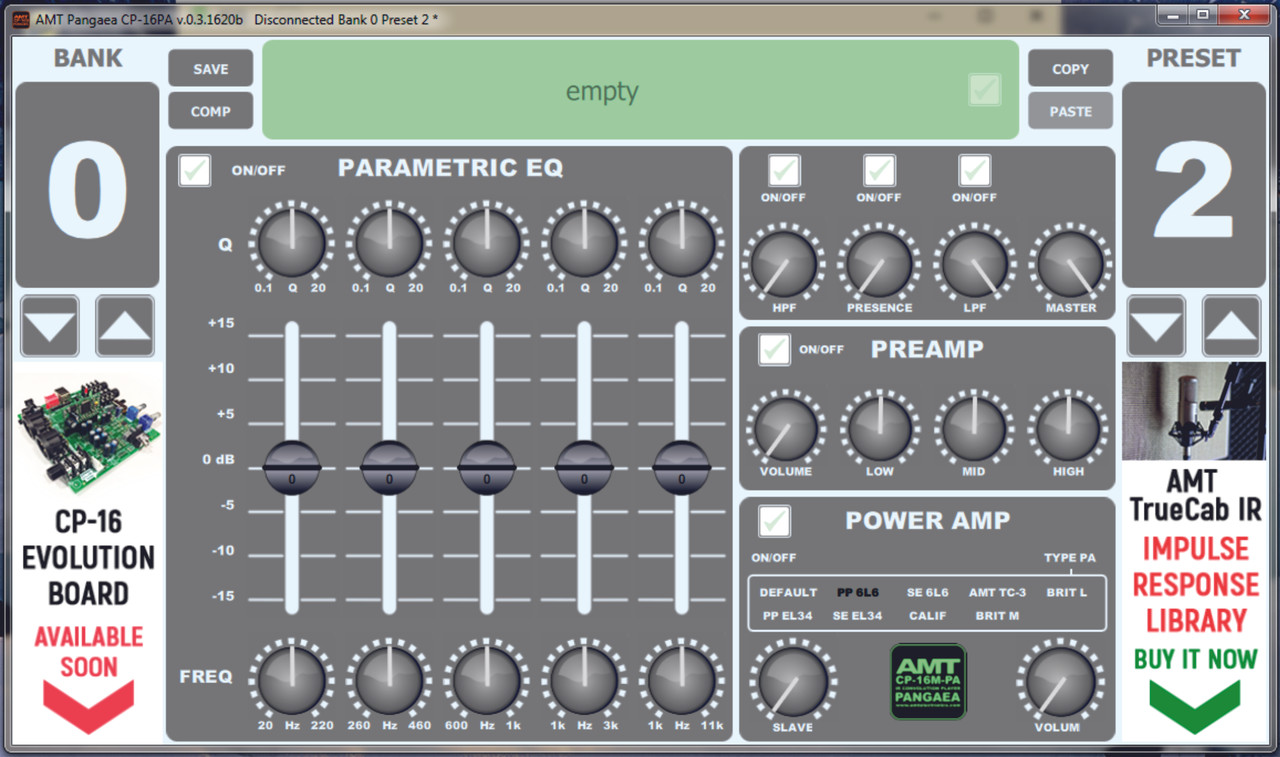Click the first FREQ knob
Image resolution: width=1280 pixels, height=757 pixels.
point(291,682)
